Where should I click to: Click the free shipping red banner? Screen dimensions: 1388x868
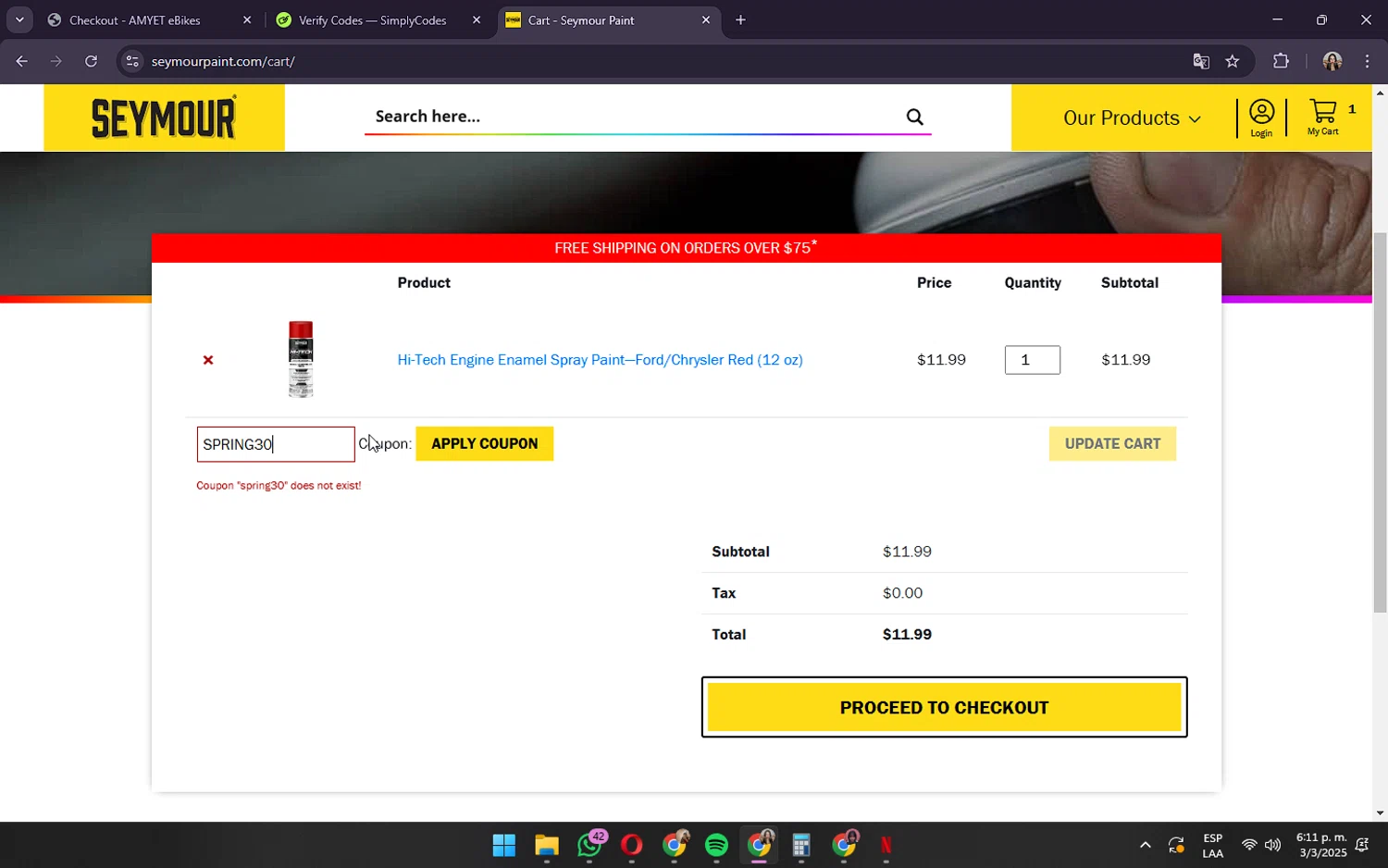click(x=687, y=248)
